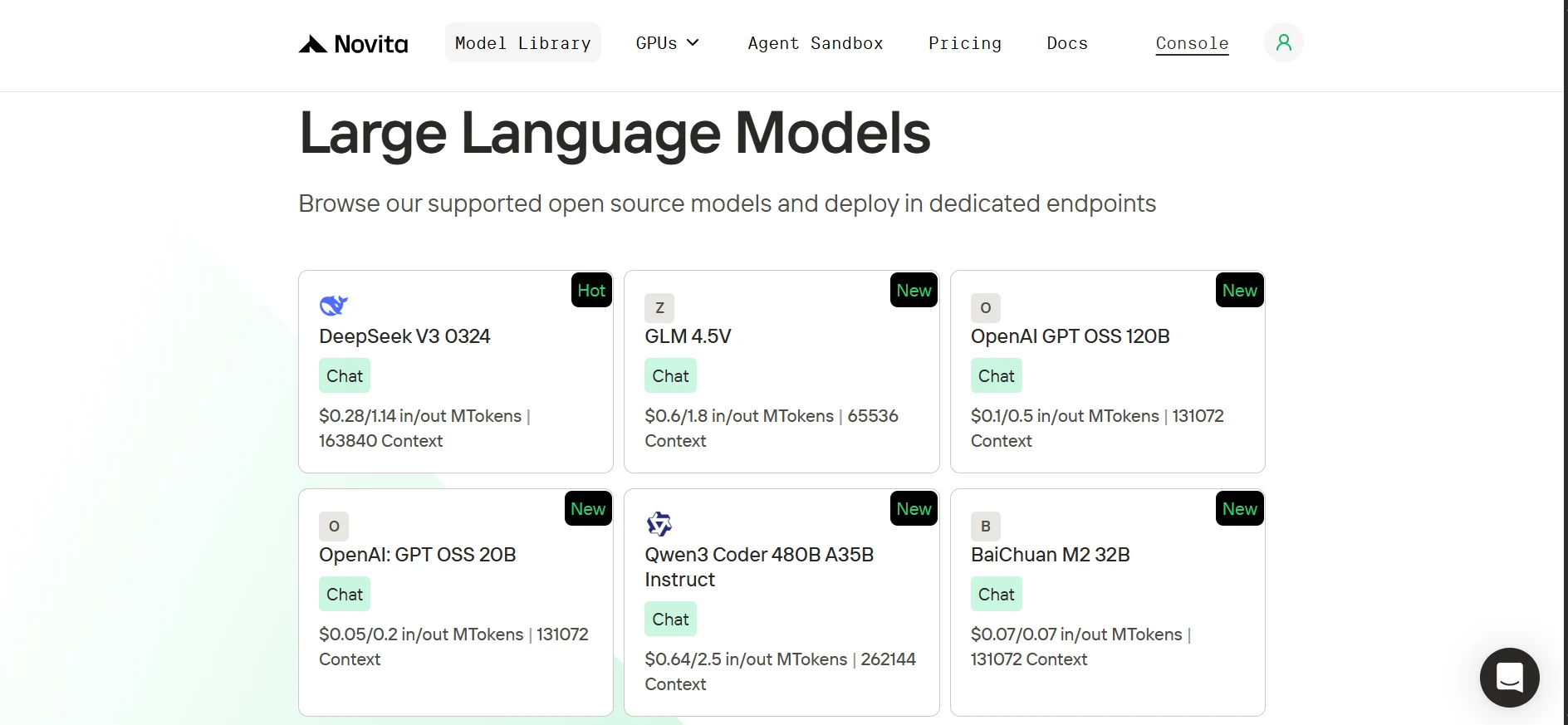The width and height of the screenshot is (1568, 725).
Task: Click the 'Large Language Models' heading
Action: (615, 133)
